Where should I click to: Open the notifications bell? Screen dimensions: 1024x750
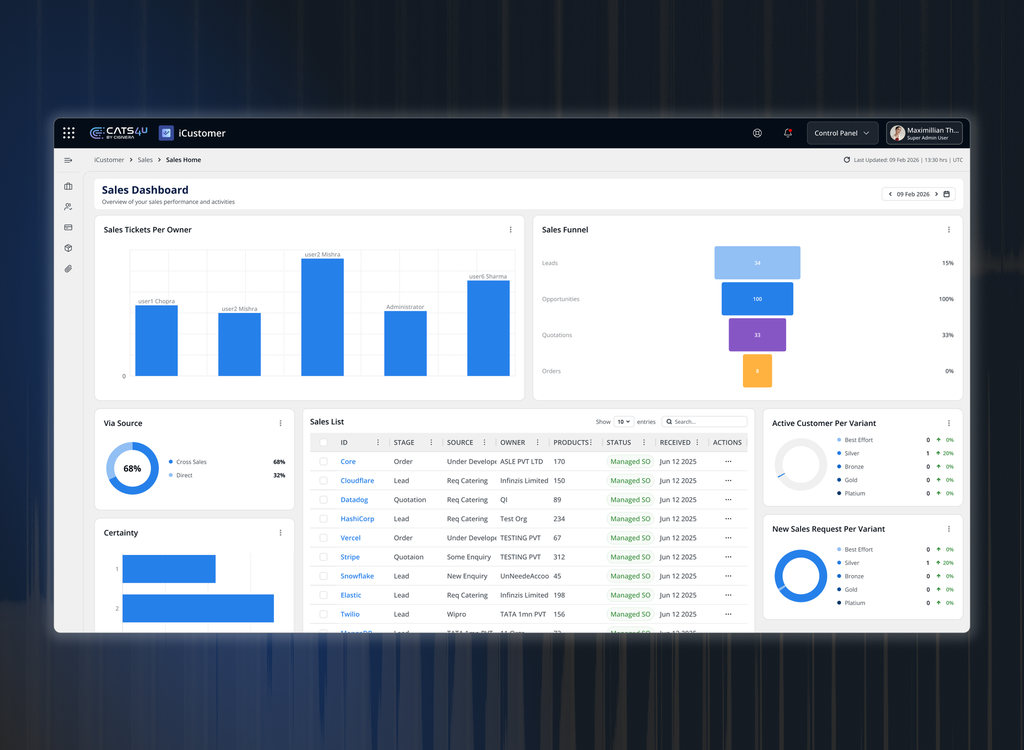click(x=788, y=133)
